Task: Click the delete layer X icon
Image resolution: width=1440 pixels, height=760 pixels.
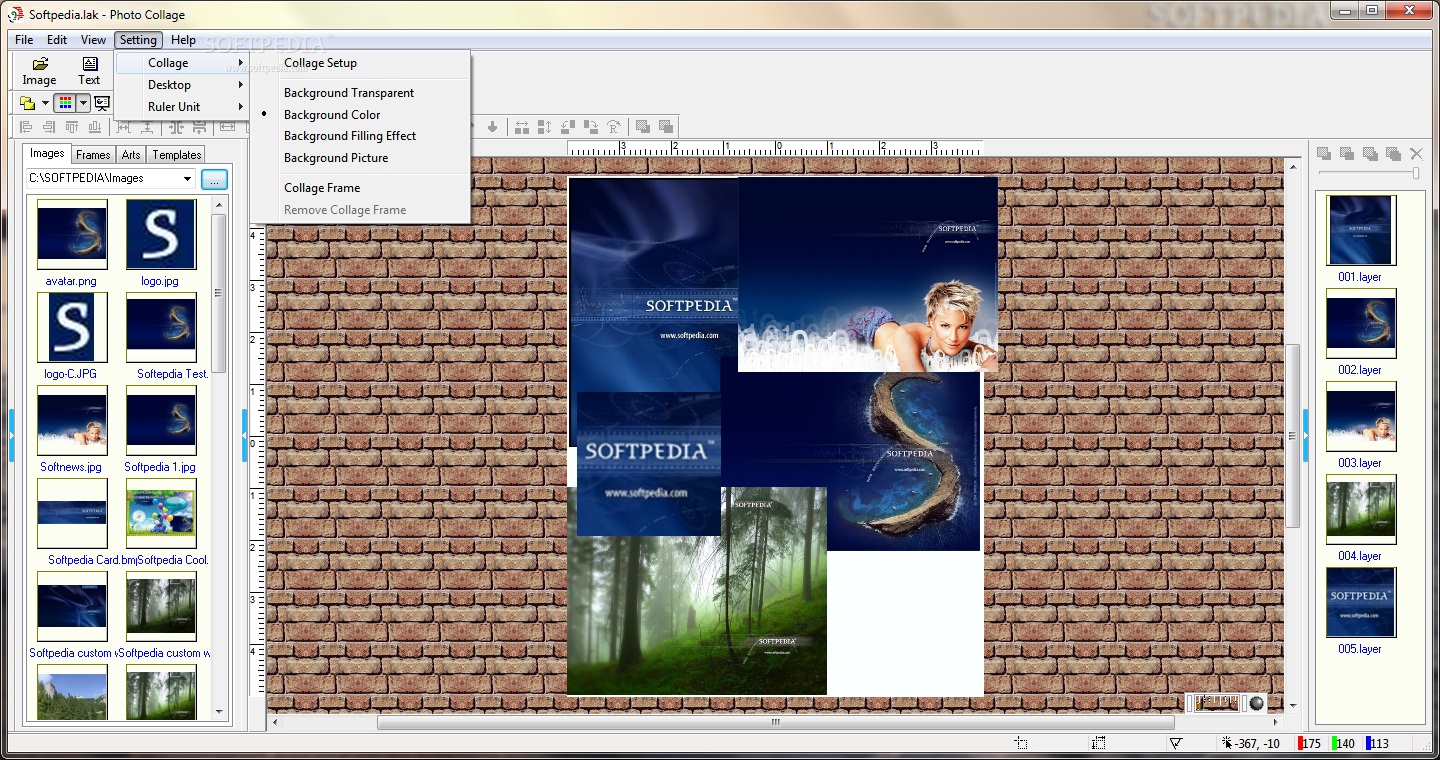Action: 1416,153
